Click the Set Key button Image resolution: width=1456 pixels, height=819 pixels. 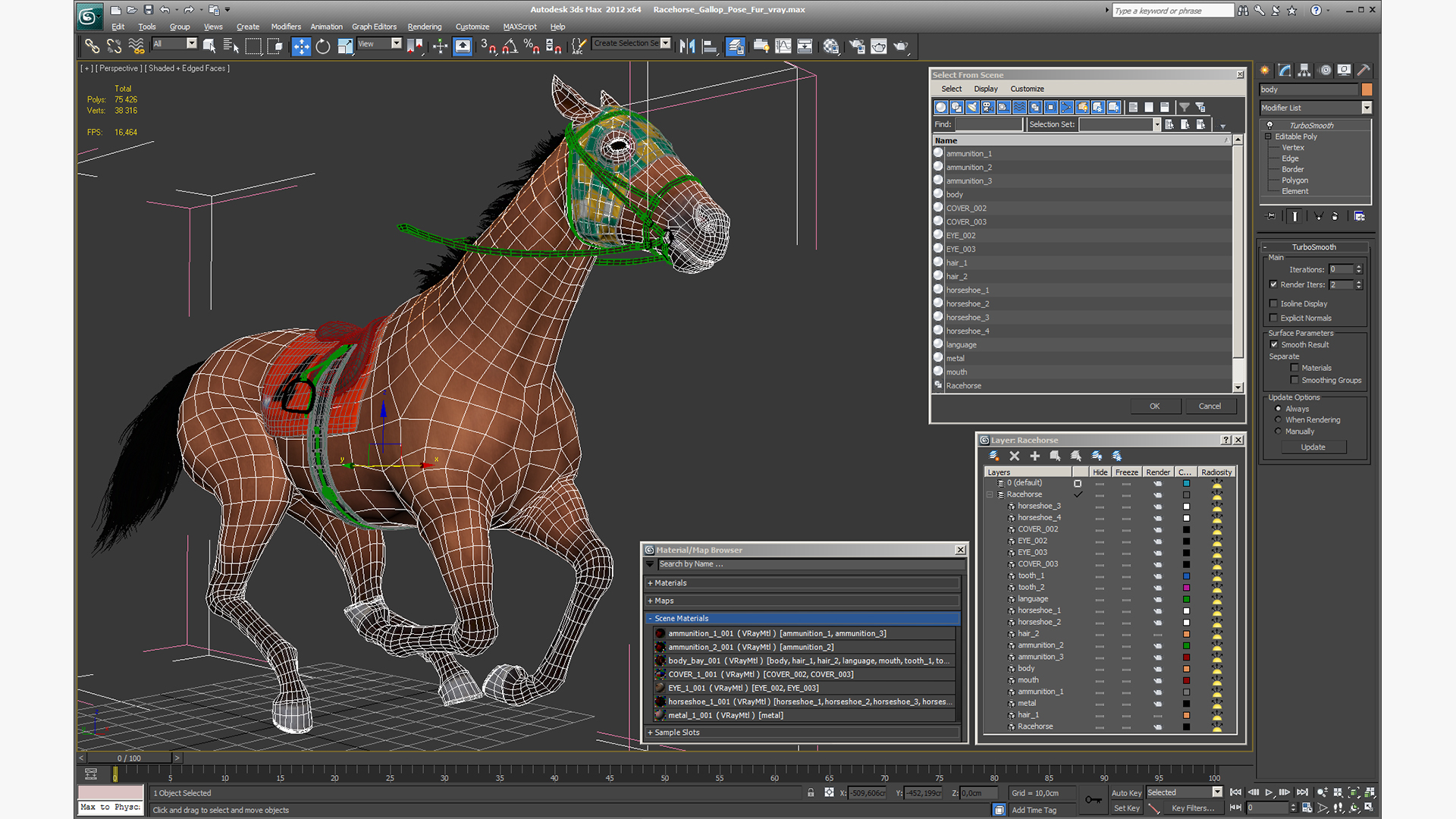coord(1126,808)
